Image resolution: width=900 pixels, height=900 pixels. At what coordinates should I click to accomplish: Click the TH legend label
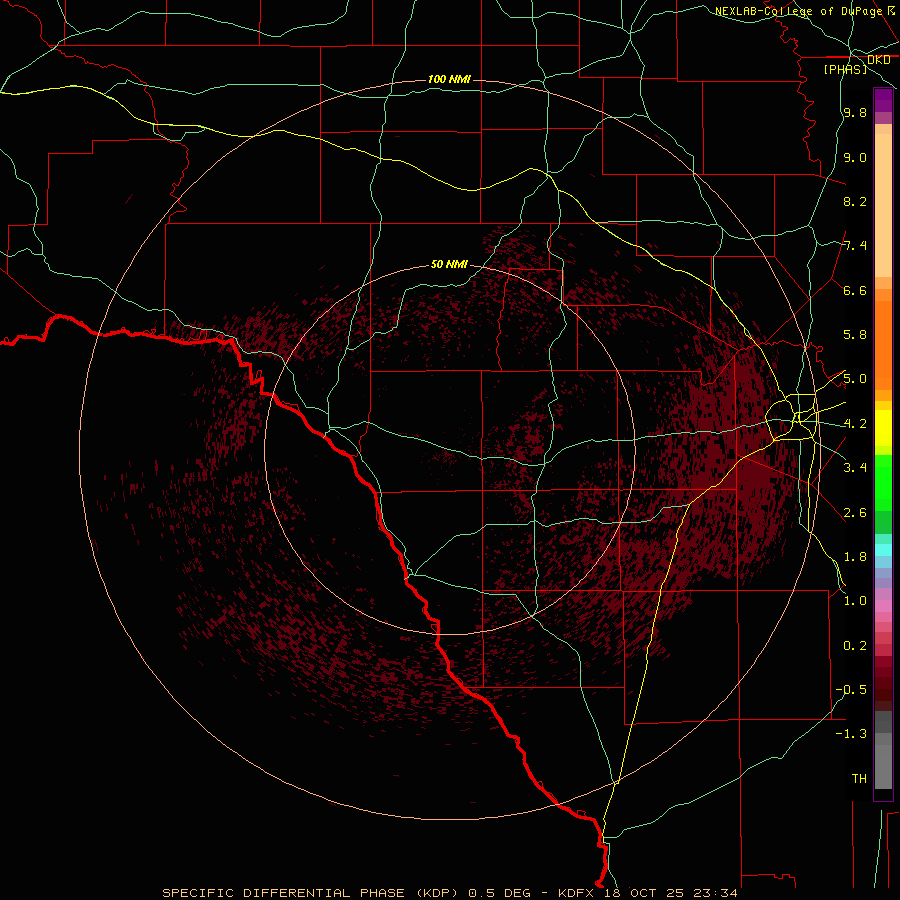click(x=859, y=779)
